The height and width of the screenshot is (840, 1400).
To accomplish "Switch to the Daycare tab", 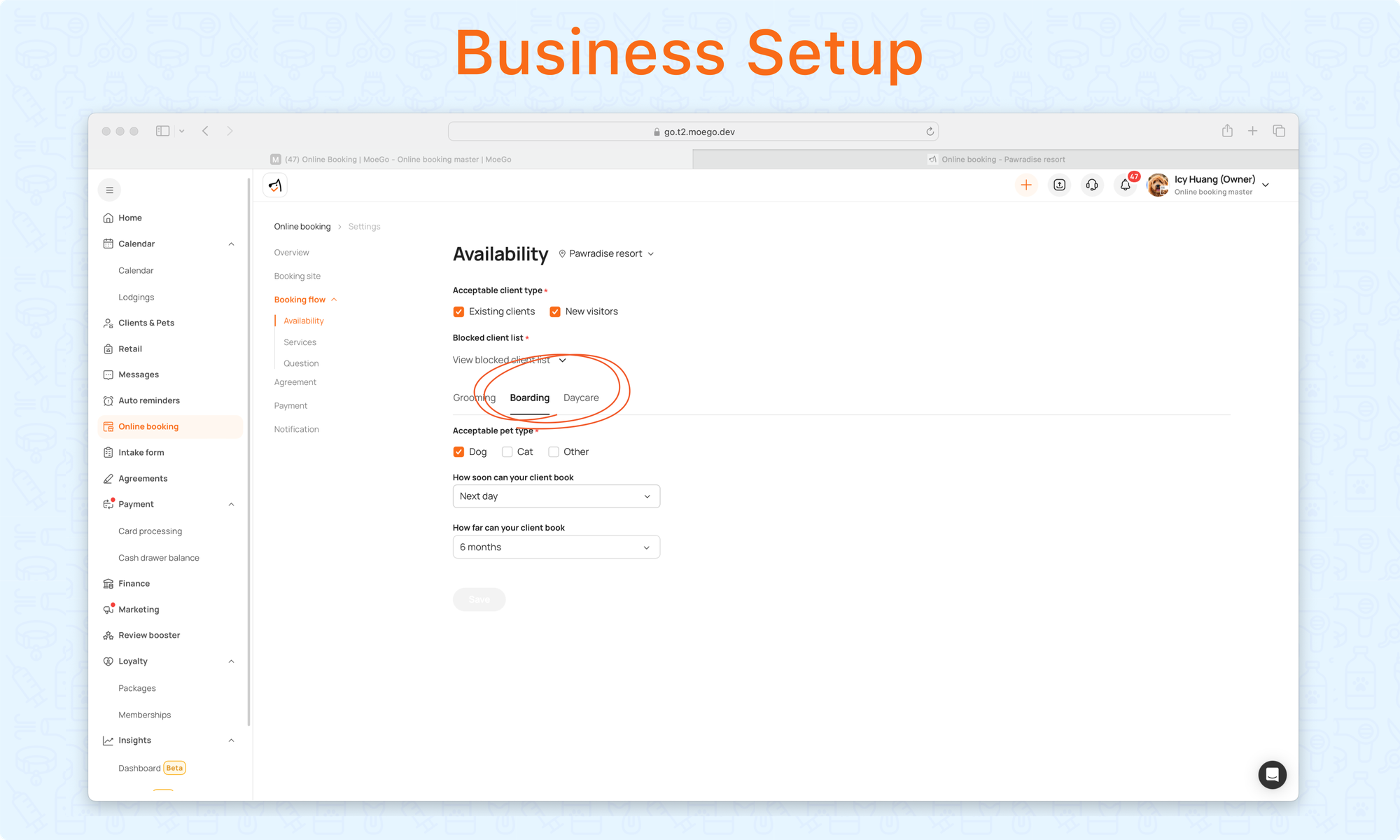I will [x=581, y=398].
